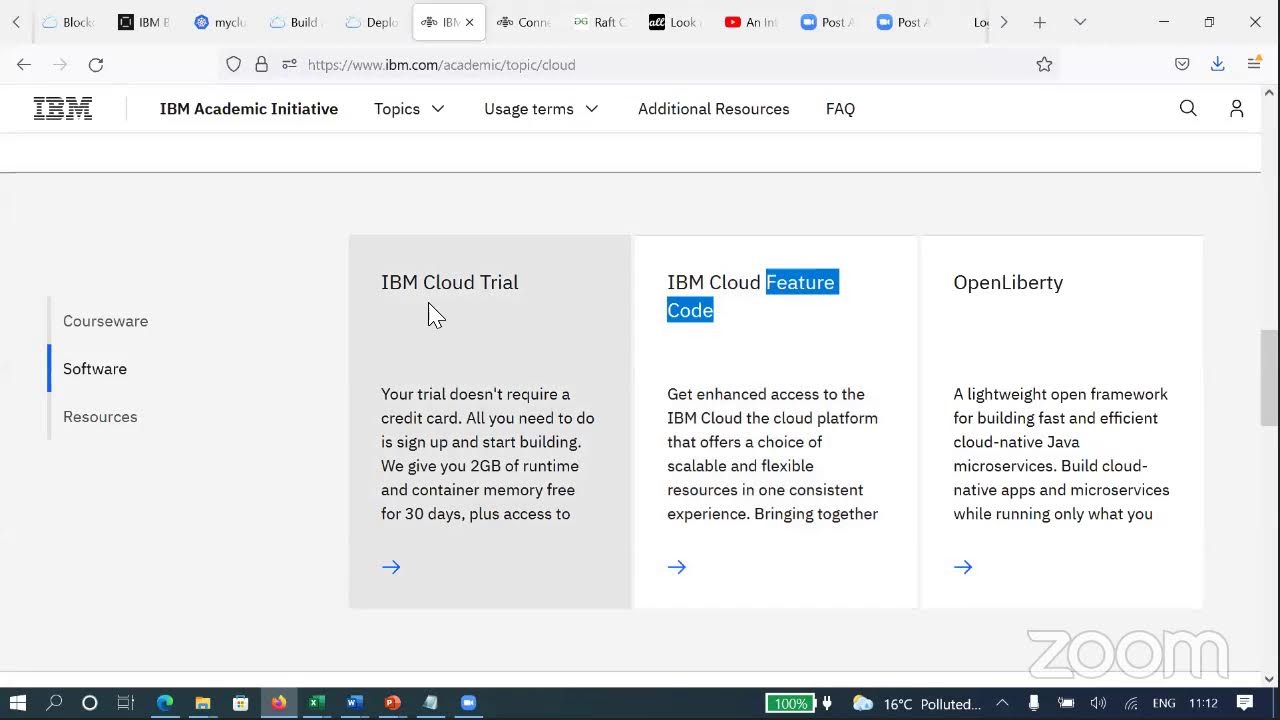Click the weather 16°C Polluted widget
Image resolution: width=1280 pixels, height=720 pixels.
point(916,703)
